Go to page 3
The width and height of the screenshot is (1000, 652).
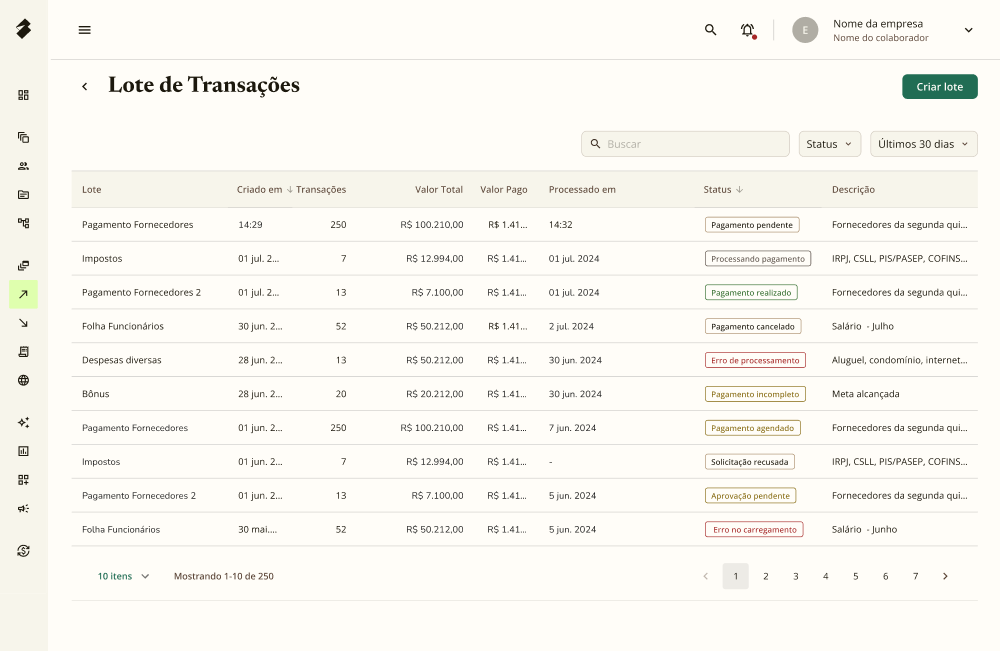click(795, 576)
